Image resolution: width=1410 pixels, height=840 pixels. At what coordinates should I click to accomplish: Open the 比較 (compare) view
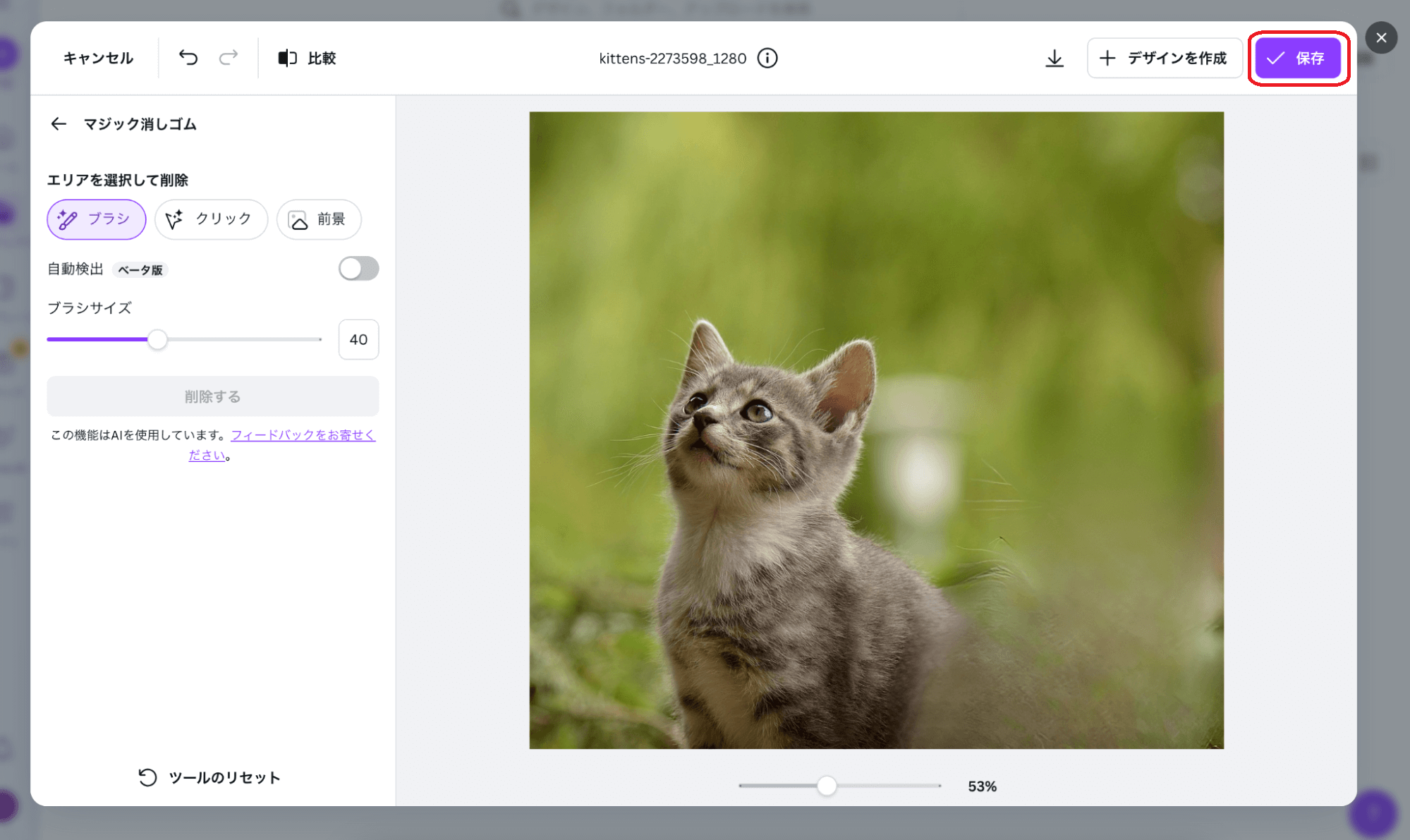pyautogui.click(x=306, y=58)
